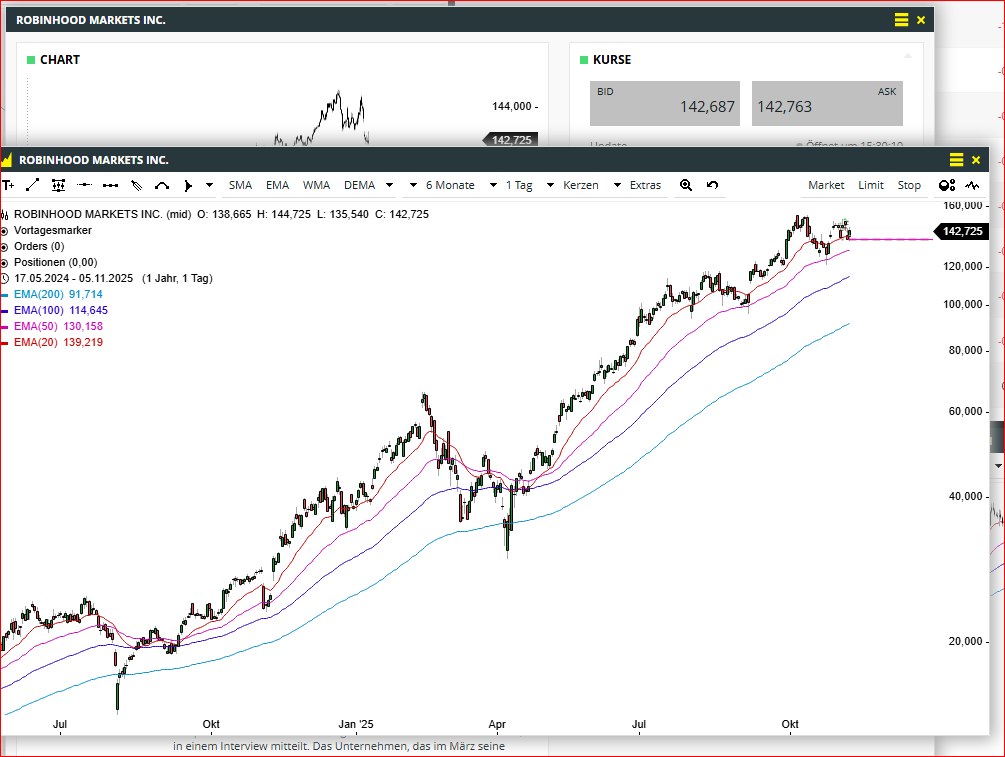
Task: Select the curve arc drawing tool
Action: coord(162,185)
